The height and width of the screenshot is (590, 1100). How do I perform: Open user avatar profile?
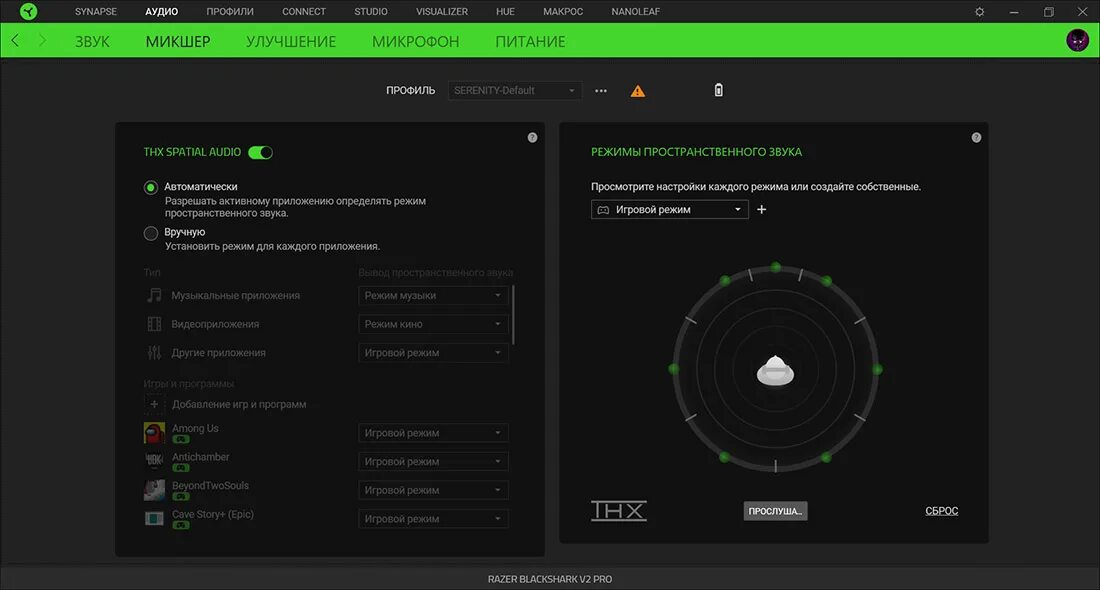pyautogui.click(x=1078, y=41)
